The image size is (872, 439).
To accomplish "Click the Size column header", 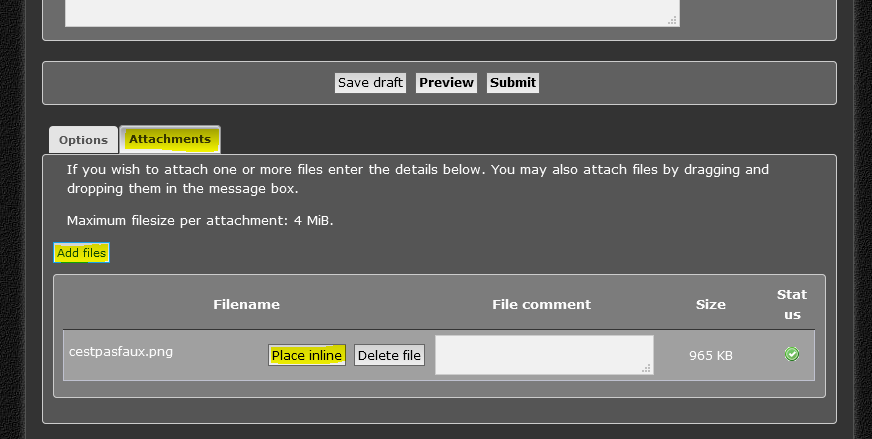I will tap(711, 304).
